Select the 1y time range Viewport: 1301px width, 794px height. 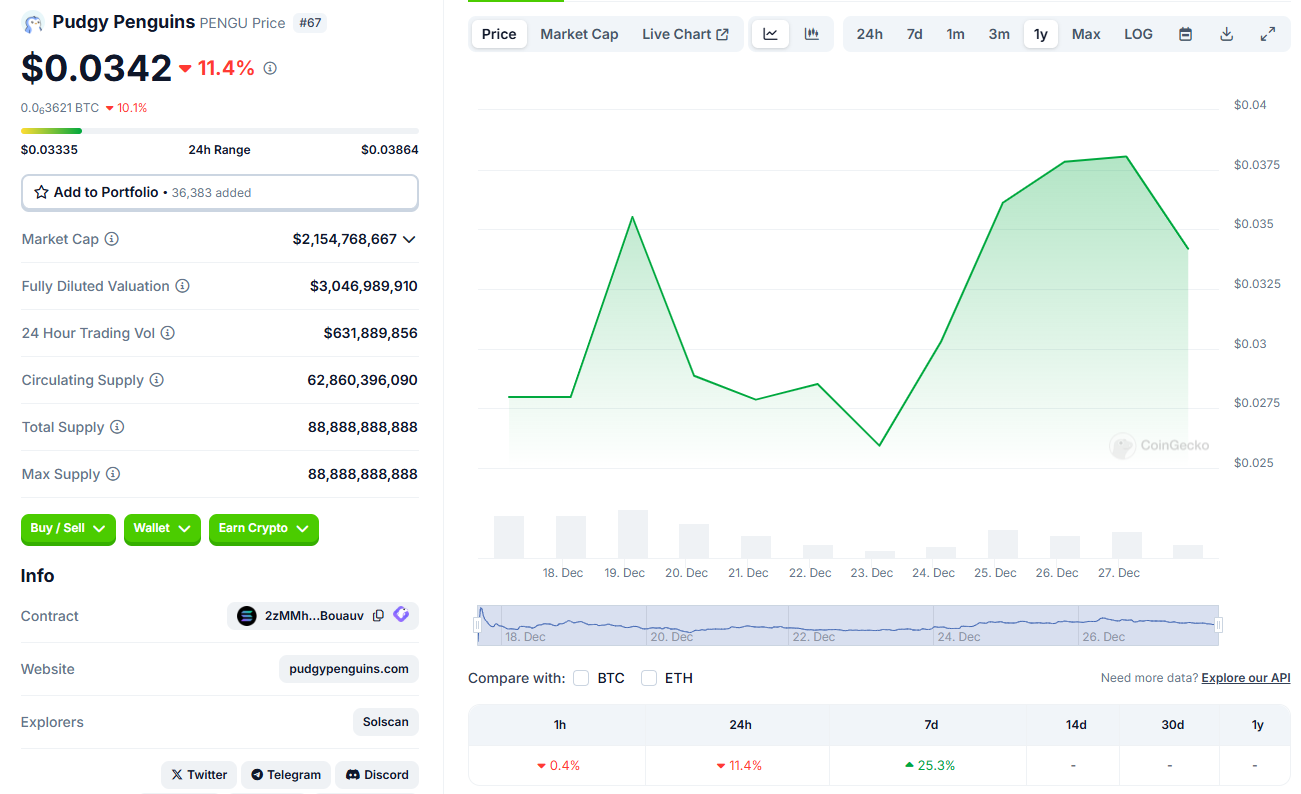[1041, 34]
